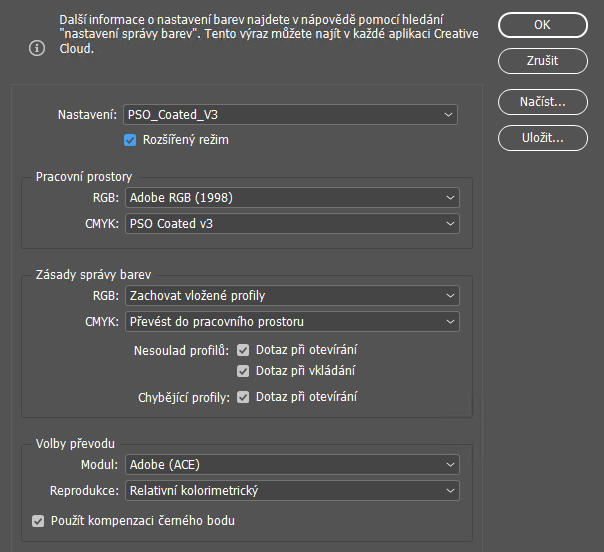
Task: Click OK to confirm color settings
Action: 542,24
